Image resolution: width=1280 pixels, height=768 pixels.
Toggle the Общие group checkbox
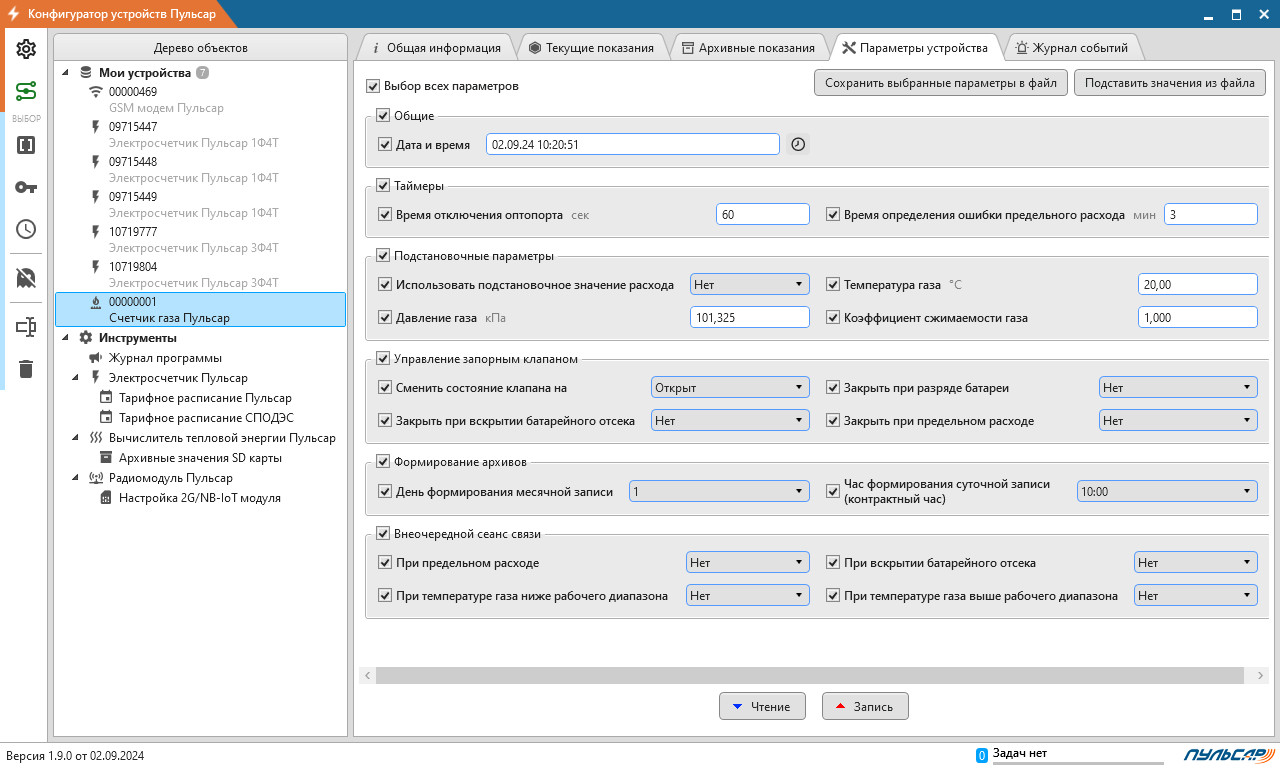tap(383, 116)
